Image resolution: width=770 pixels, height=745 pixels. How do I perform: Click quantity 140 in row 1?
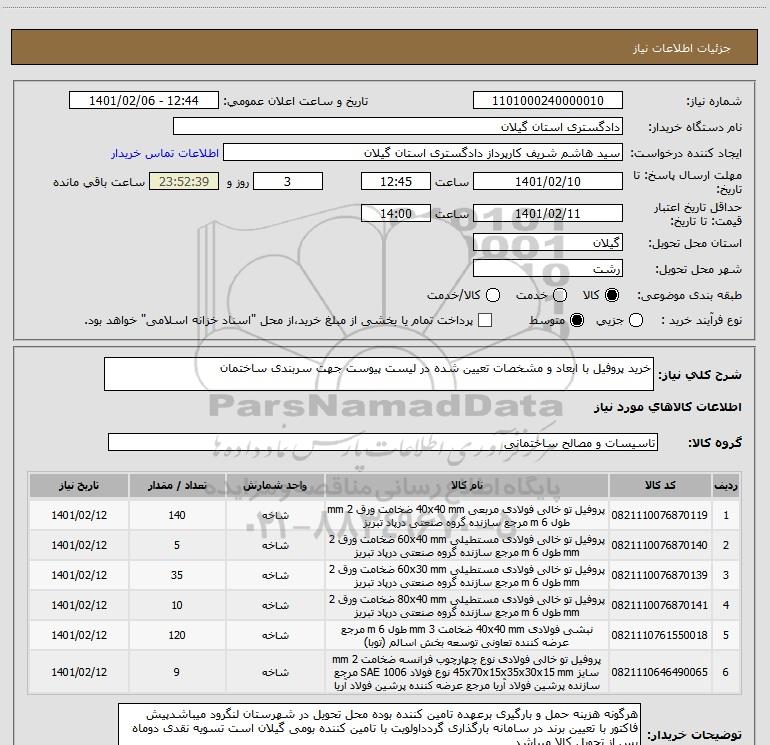(x=177, y=515)
